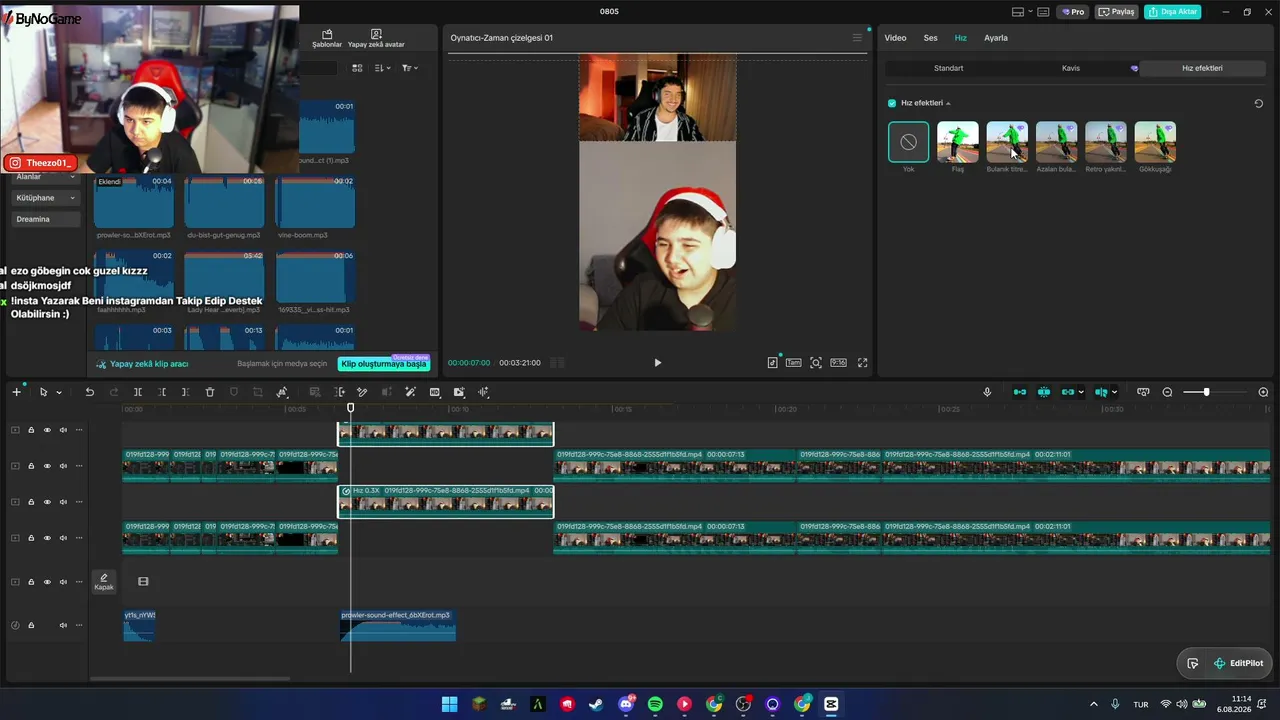Collapse the Hız efektleri section arrow
This screenshot has width=1280, height=720.
(x=948, y=104)
